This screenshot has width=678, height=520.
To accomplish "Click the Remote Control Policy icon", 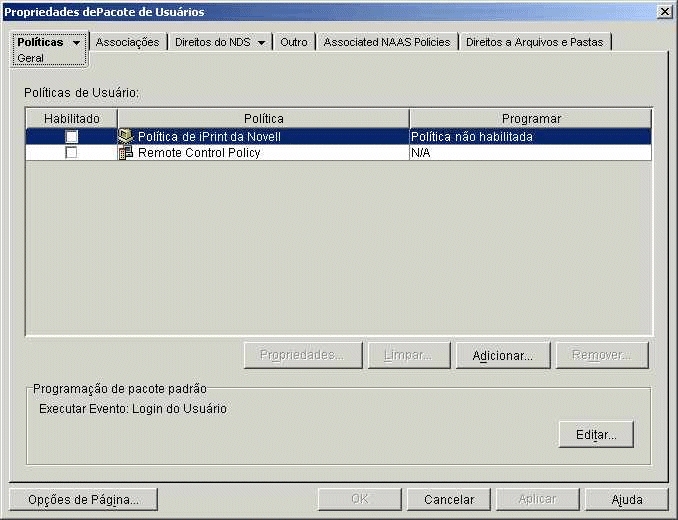I will coord(126,153).
